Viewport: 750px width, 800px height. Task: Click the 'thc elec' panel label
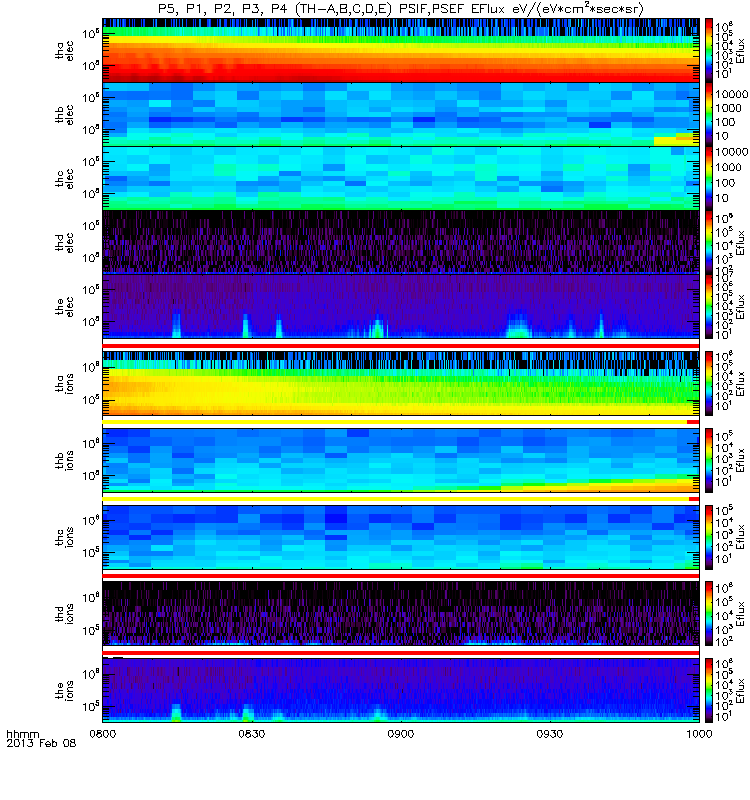pos(64,178)
